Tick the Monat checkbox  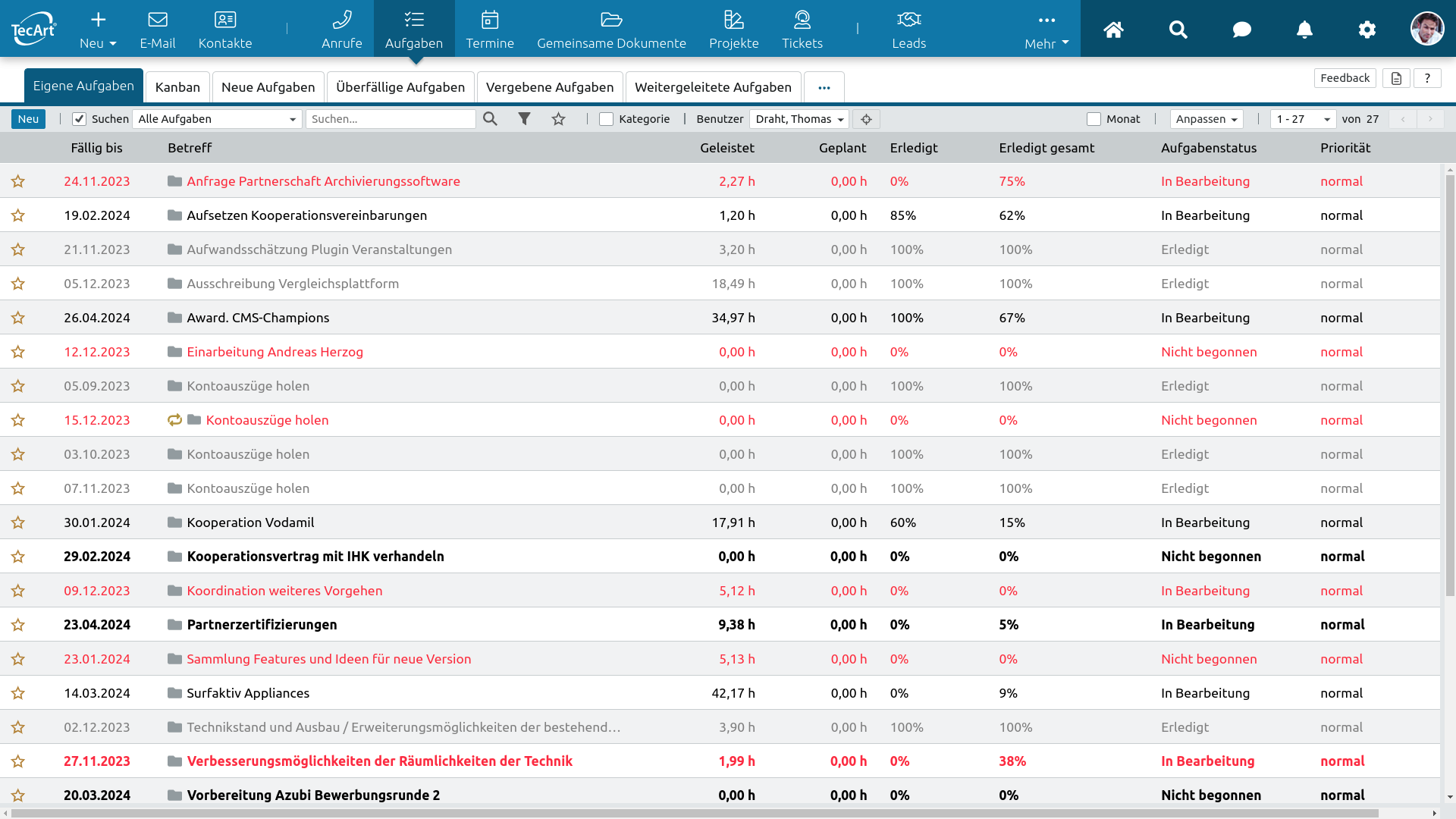pyautogui.click(x=1094, y=119)
